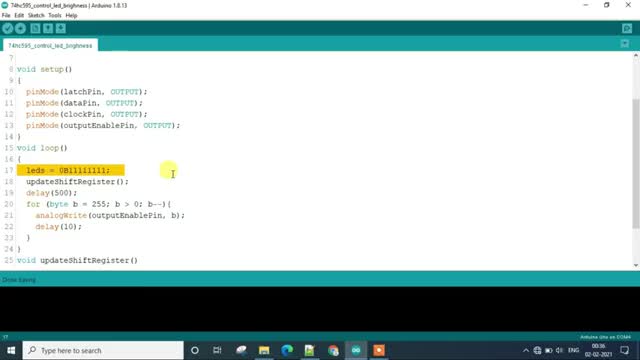Select the 74hc595_control_led_brighness tab
This screenshot has height=360, width=640.
coord(50,45)
